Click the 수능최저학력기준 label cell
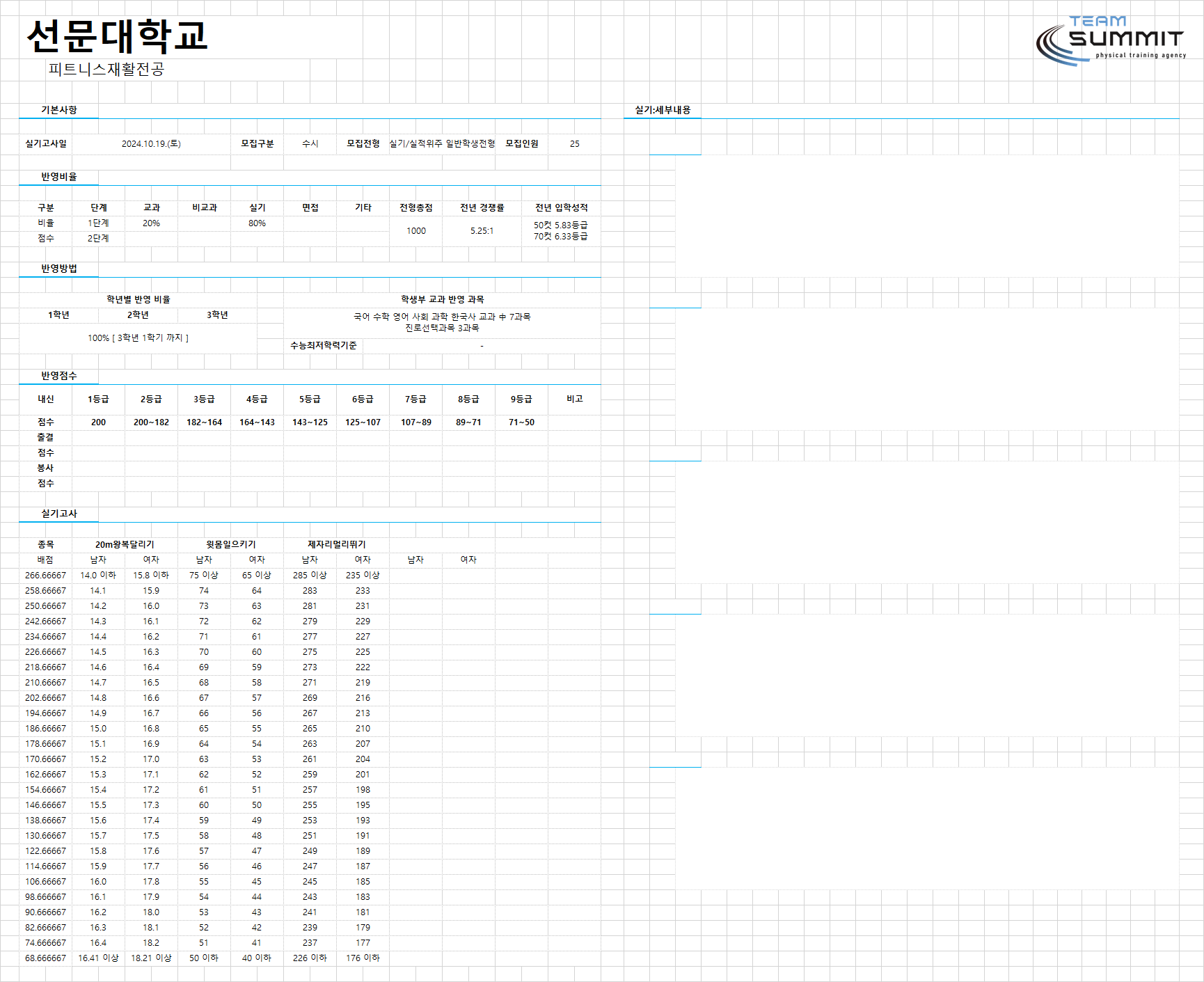The height and width of the screenshot is (982, 1204). tap(323, 346)
